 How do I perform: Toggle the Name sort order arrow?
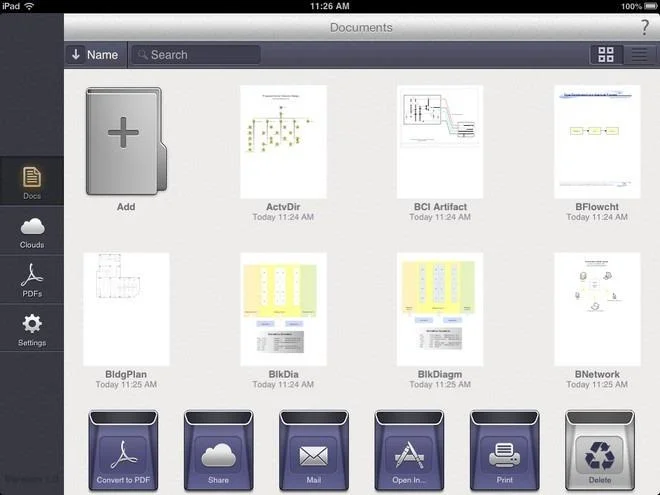point(76,54)
